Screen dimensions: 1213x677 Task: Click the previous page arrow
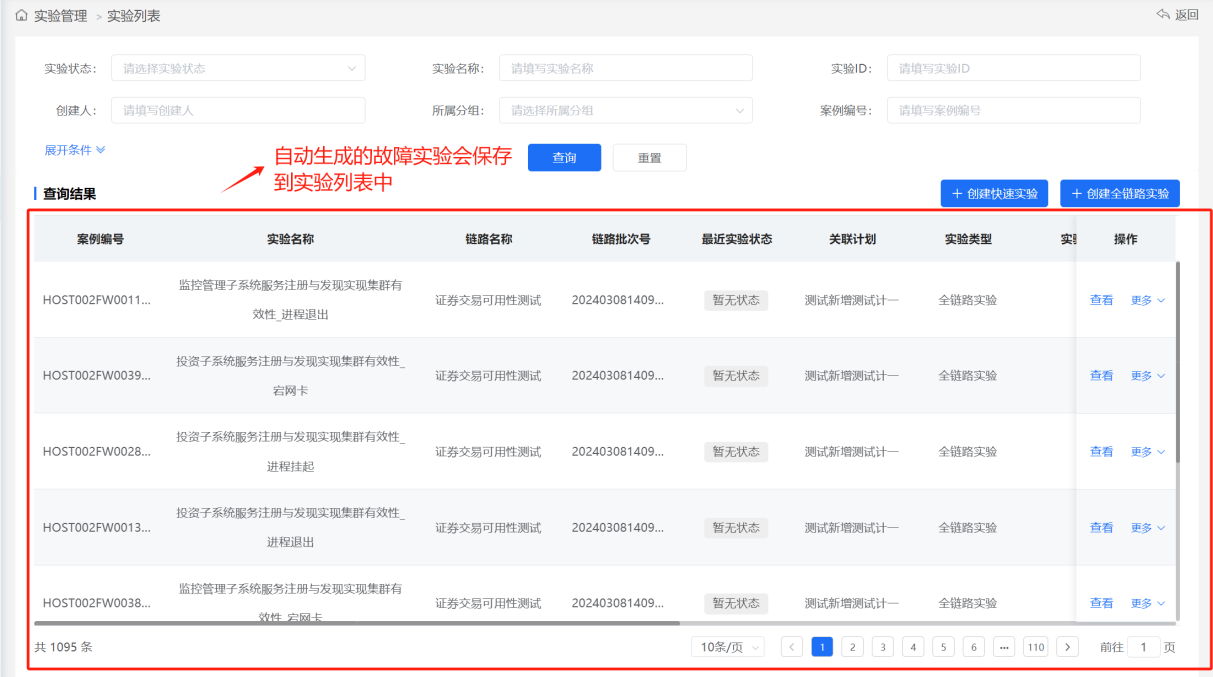click(792, 647)
